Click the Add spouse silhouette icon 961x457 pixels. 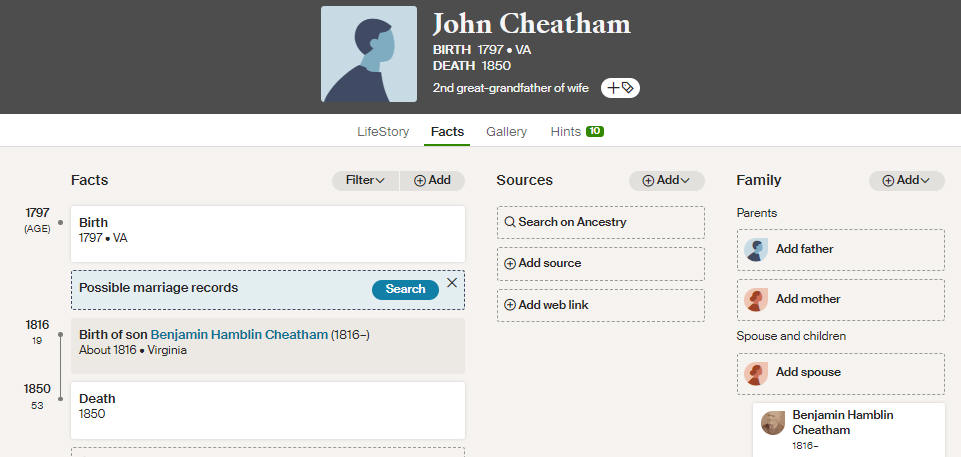point(756,373)
